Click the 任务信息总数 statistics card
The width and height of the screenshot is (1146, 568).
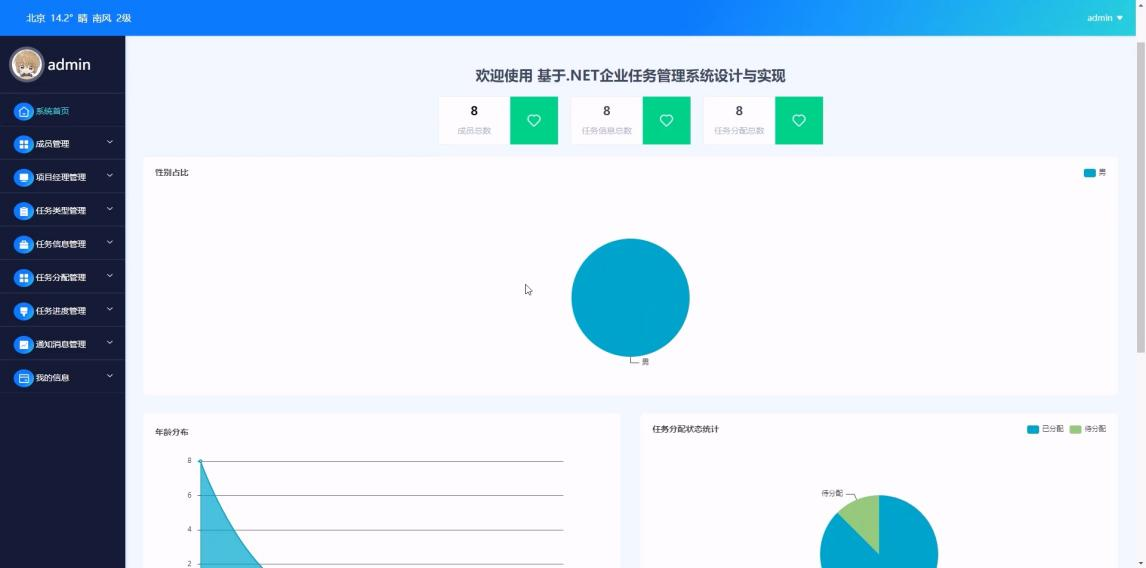607,120
